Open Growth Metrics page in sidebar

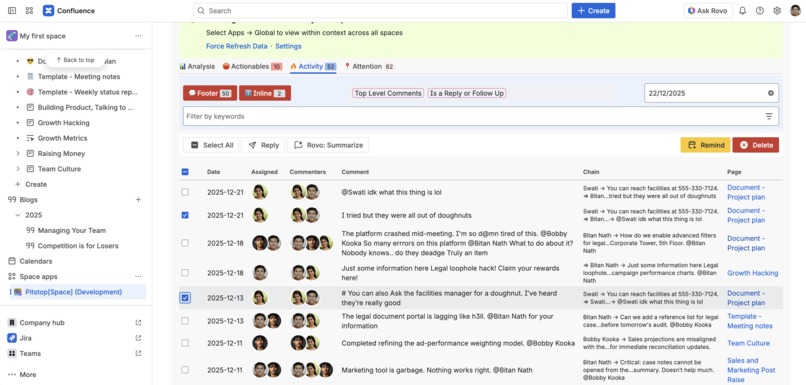click(62, 138)
